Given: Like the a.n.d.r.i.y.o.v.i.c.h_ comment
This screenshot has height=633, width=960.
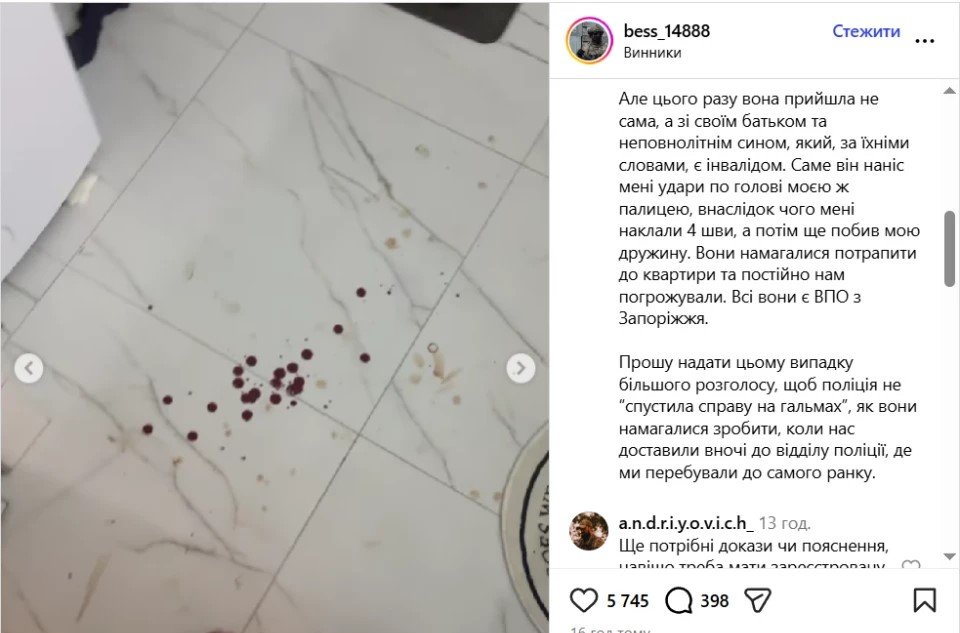Looking at the screenshot, I should 911,564.
